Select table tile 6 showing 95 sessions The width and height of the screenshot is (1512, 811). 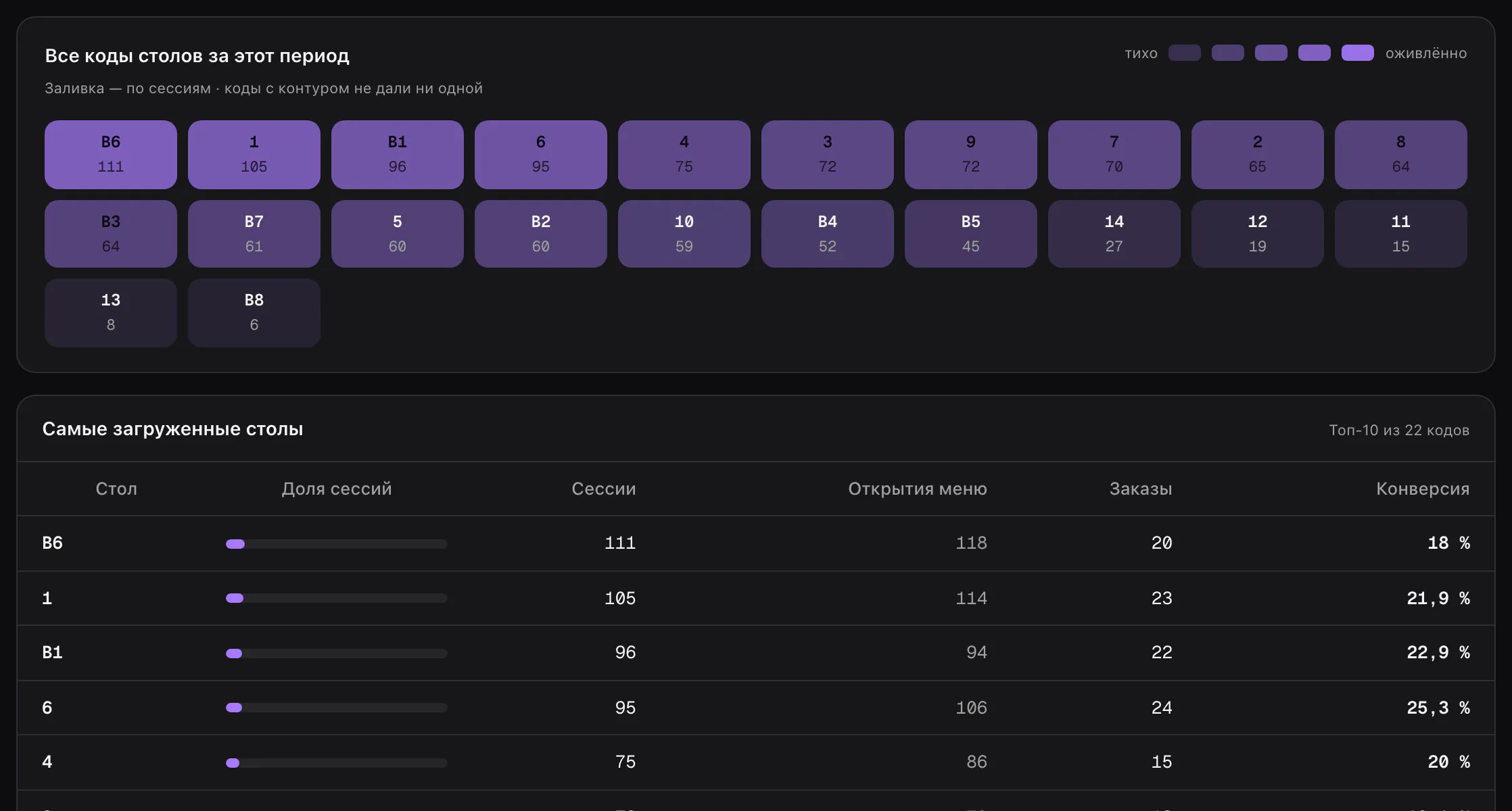pyautogui.click(x=541, y=155)
